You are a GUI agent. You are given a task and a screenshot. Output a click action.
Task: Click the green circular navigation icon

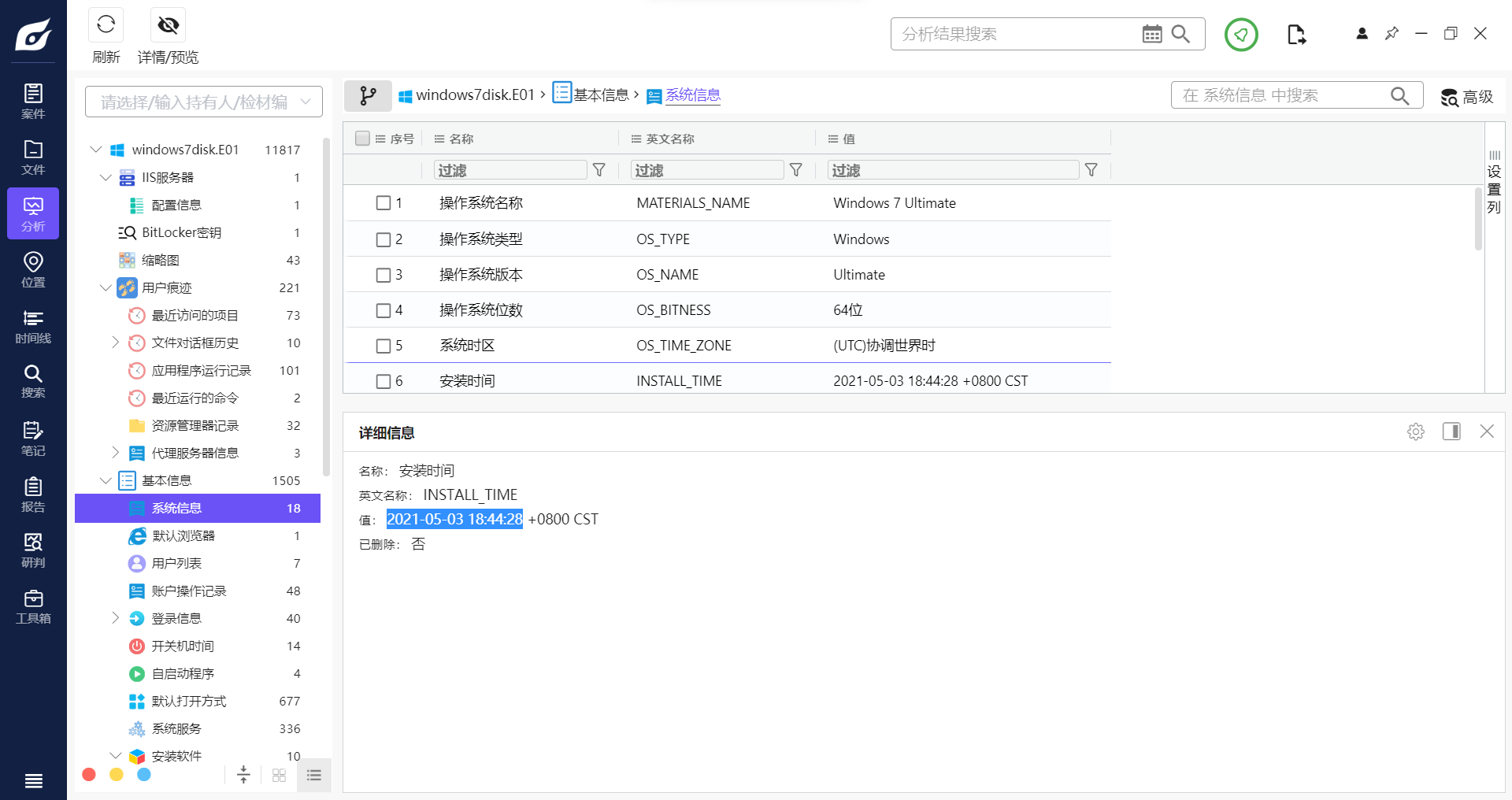[x=1241, y=34]
